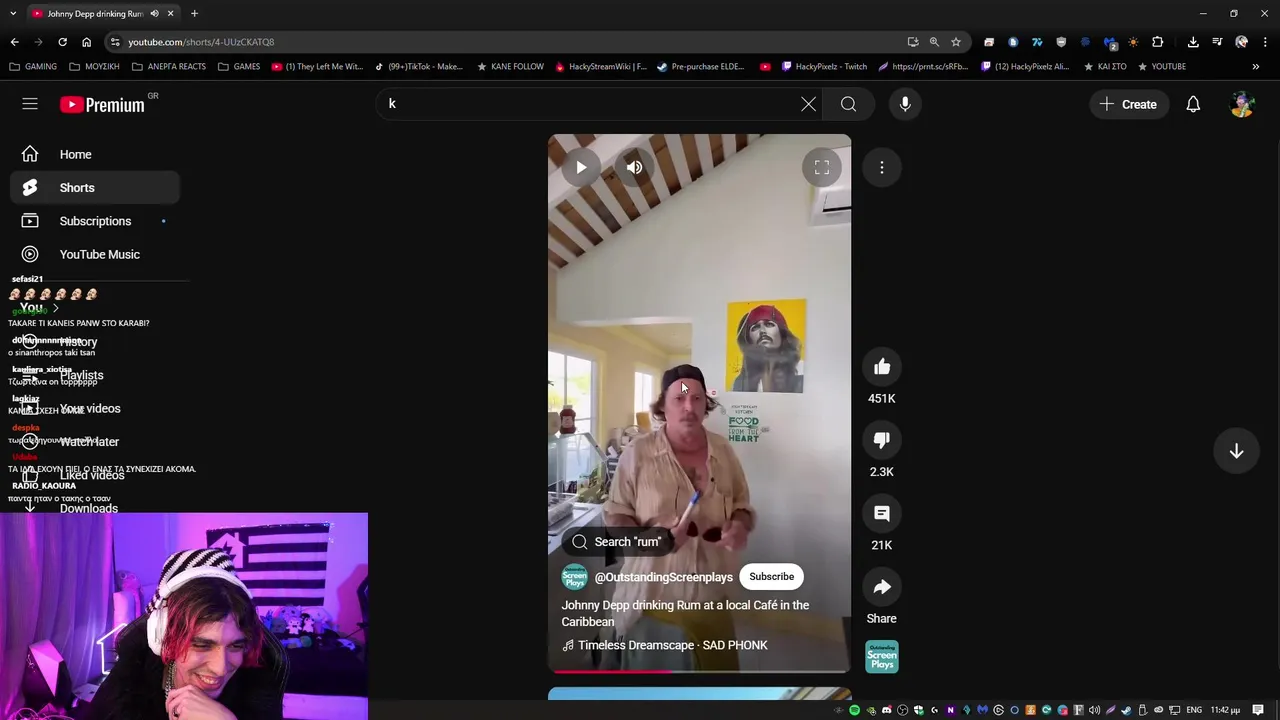Open HackyStreamWiki bookmark

(x=600, y=67)
